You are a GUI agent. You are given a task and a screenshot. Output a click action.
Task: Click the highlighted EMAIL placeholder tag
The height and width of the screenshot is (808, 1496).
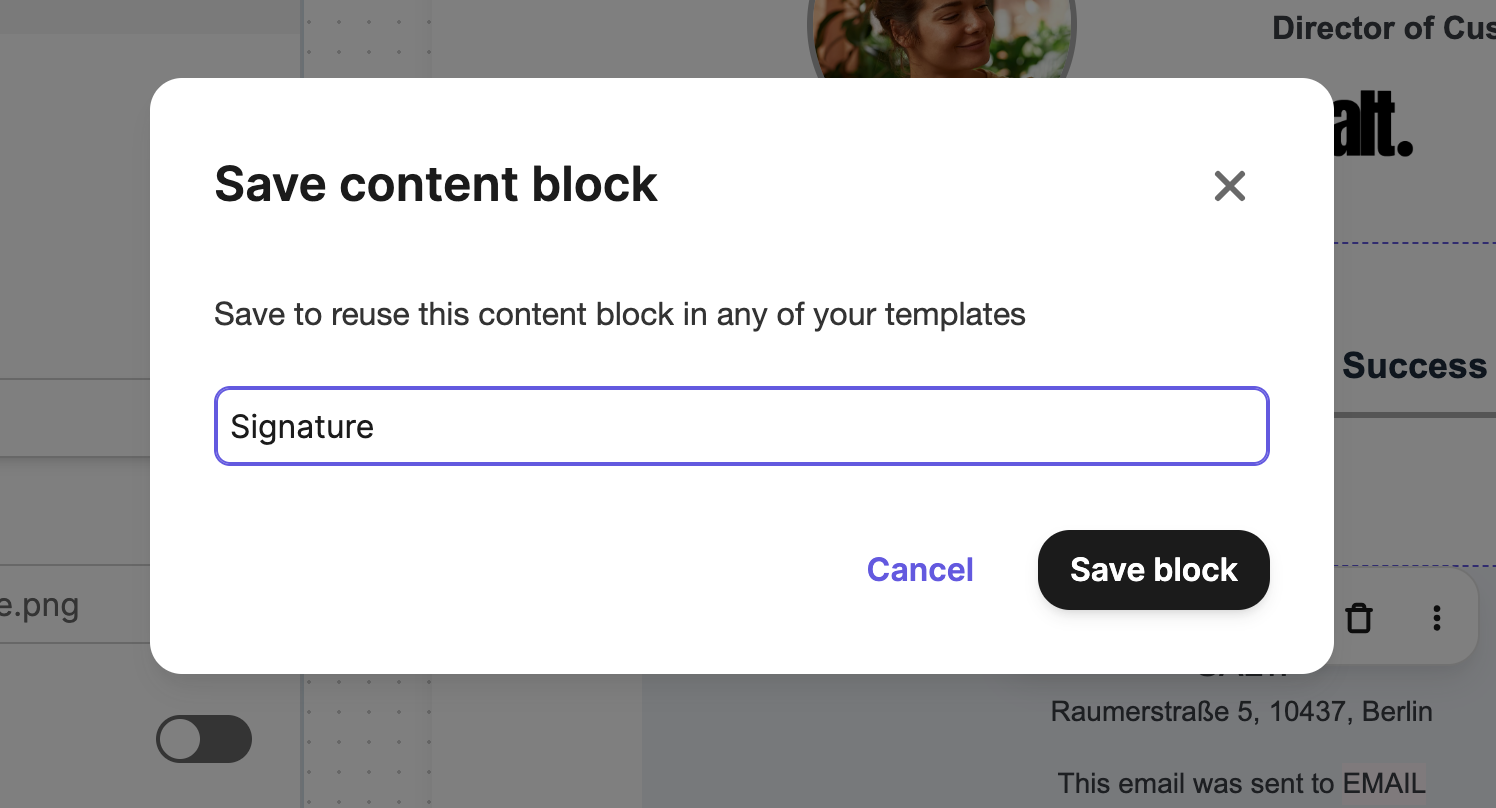click(x=1384, y=783)
